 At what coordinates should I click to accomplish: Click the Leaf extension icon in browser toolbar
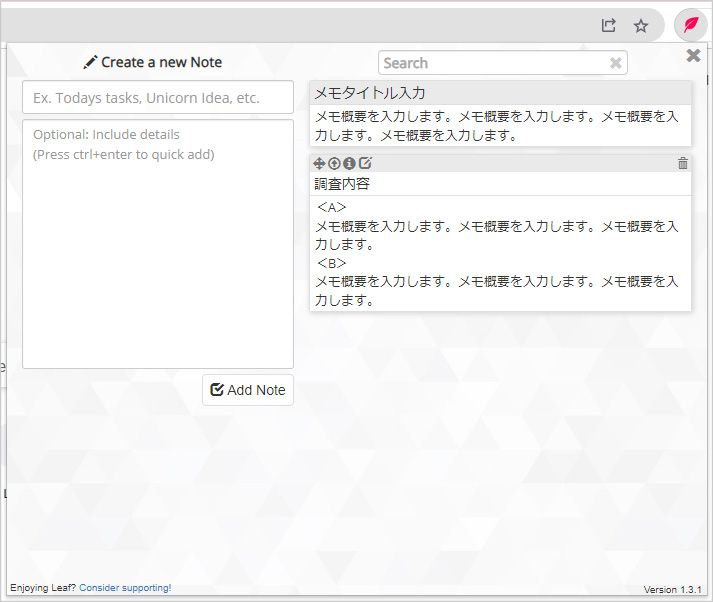691,25
